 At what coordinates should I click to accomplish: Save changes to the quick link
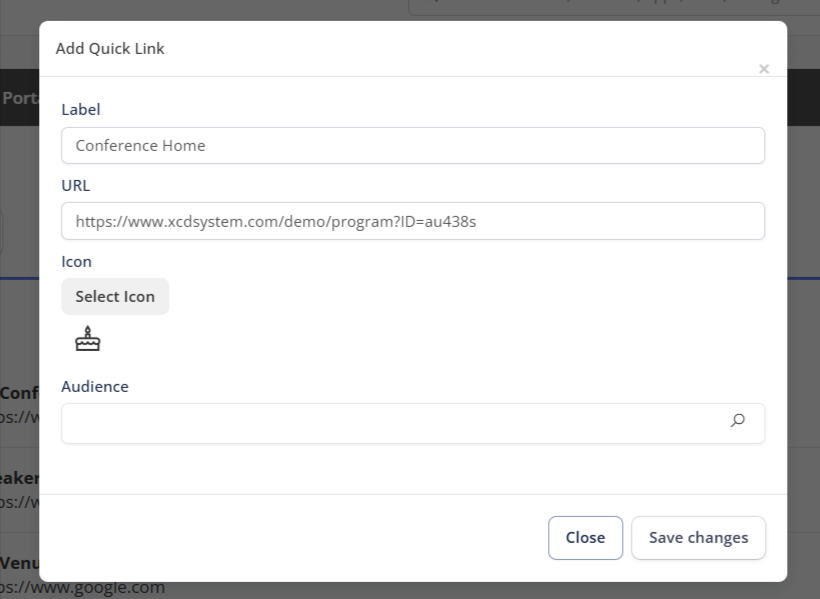click(698, 537)
